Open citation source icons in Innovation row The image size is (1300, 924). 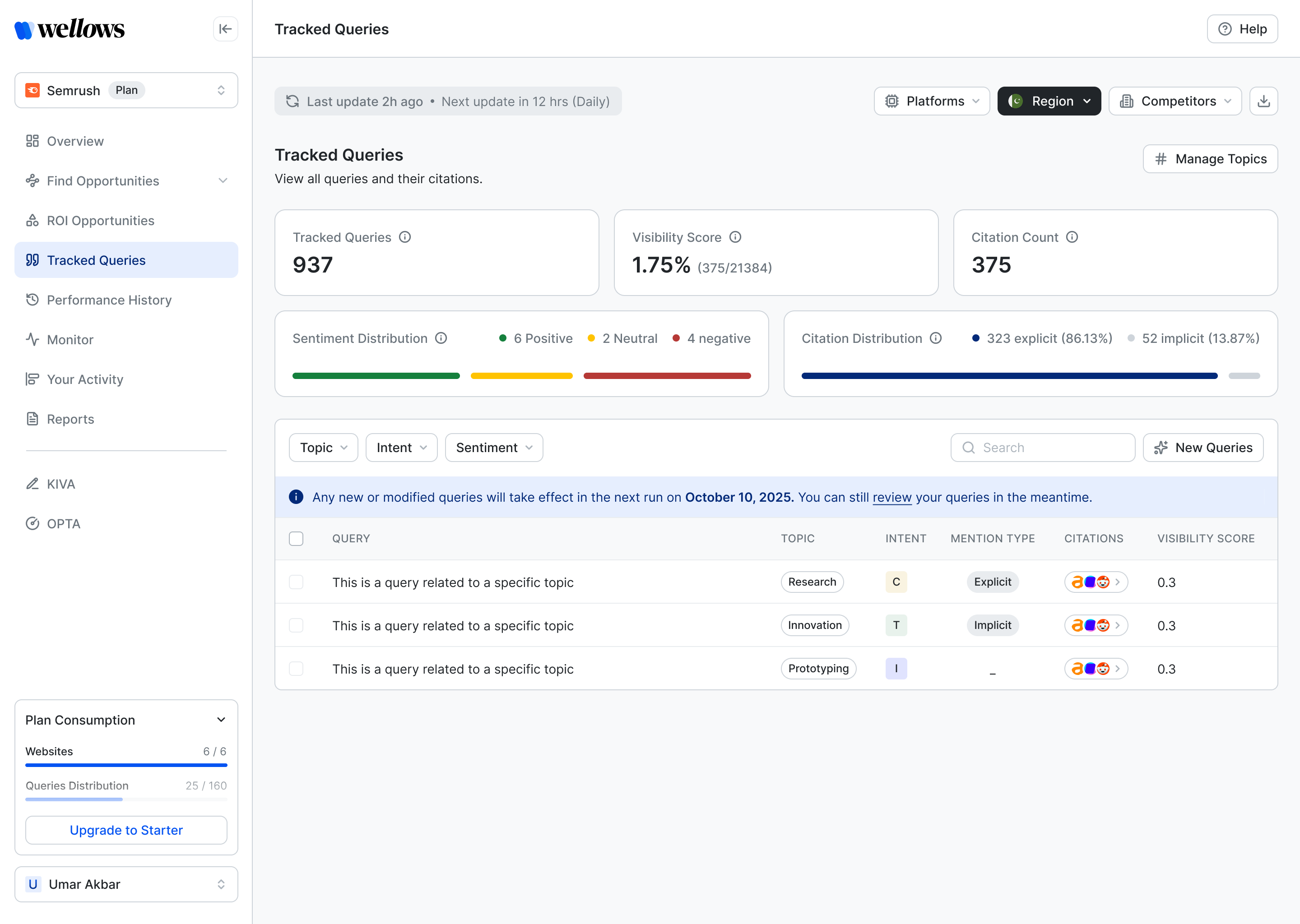tap(1096, 625)
